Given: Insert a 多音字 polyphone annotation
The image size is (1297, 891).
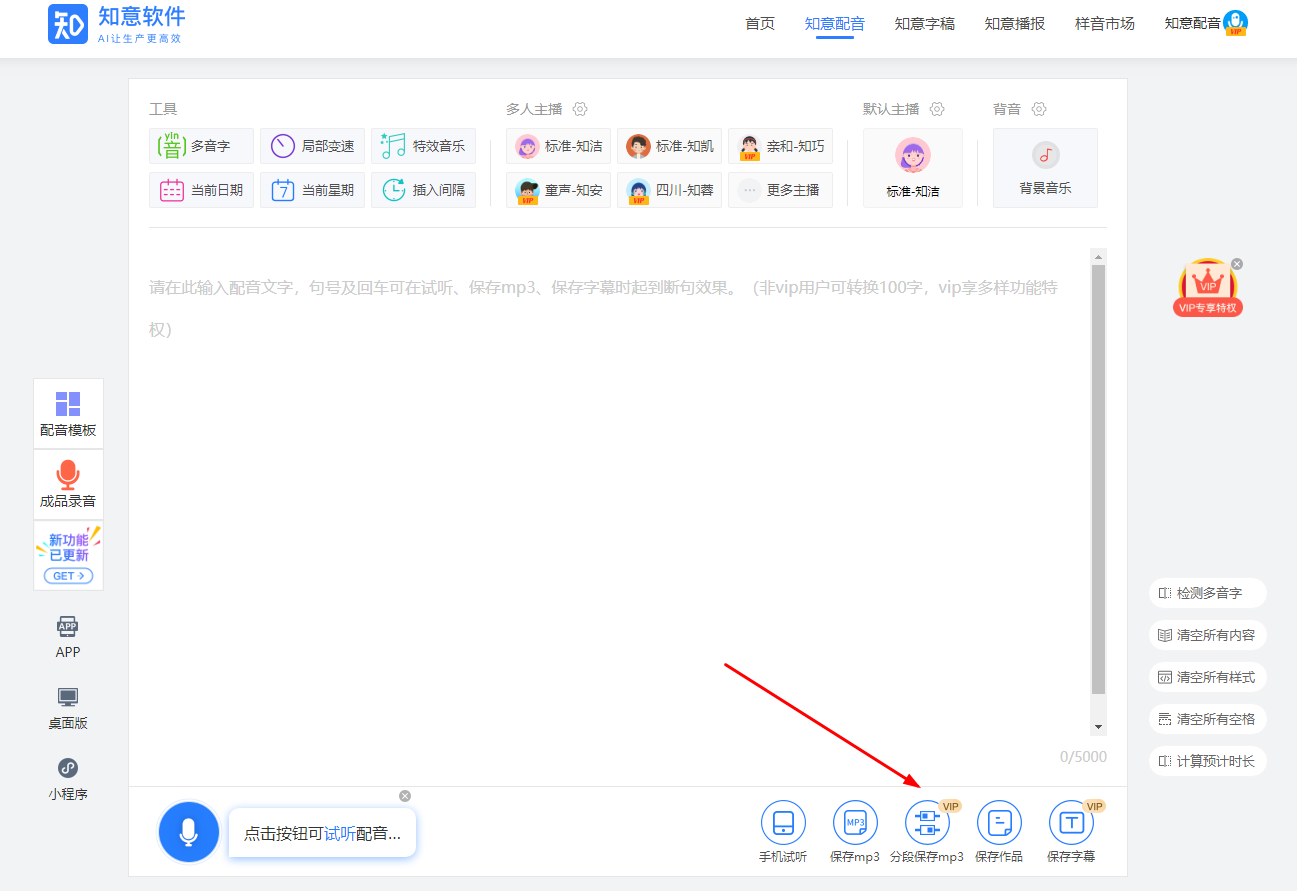Looking at the screenshot, I should (201, 146).
